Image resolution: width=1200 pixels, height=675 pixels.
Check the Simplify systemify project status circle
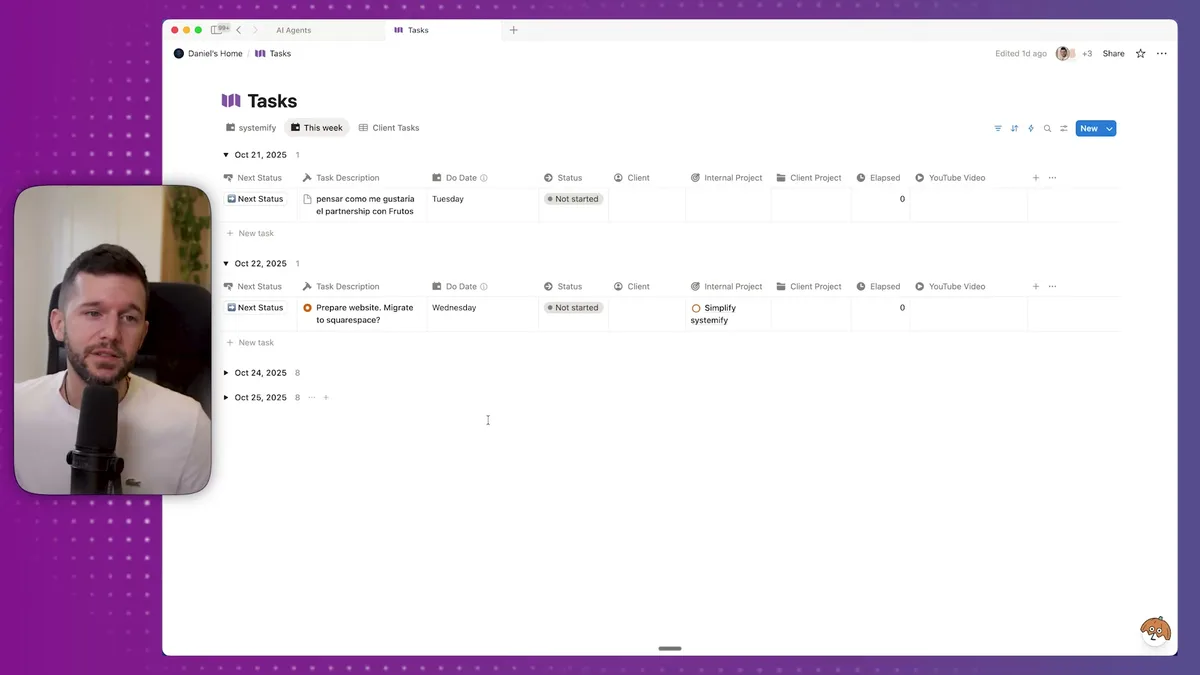[x=697, y=308]
